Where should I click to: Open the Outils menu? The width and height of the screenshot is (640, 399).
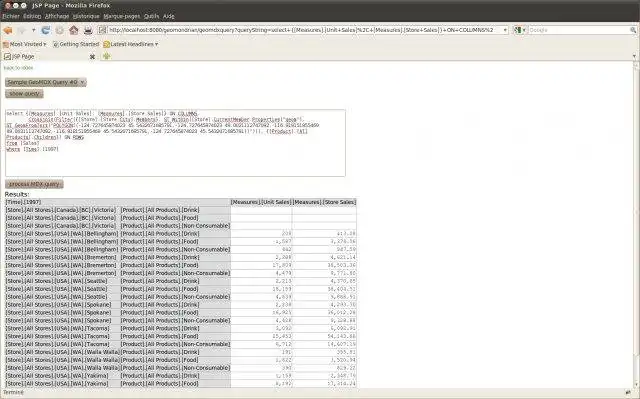[151, 16]
